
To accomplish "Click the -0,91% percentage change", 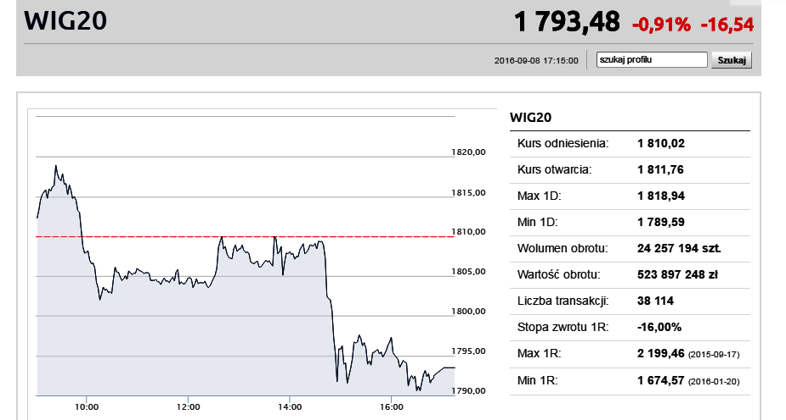I will coord(661,25).
